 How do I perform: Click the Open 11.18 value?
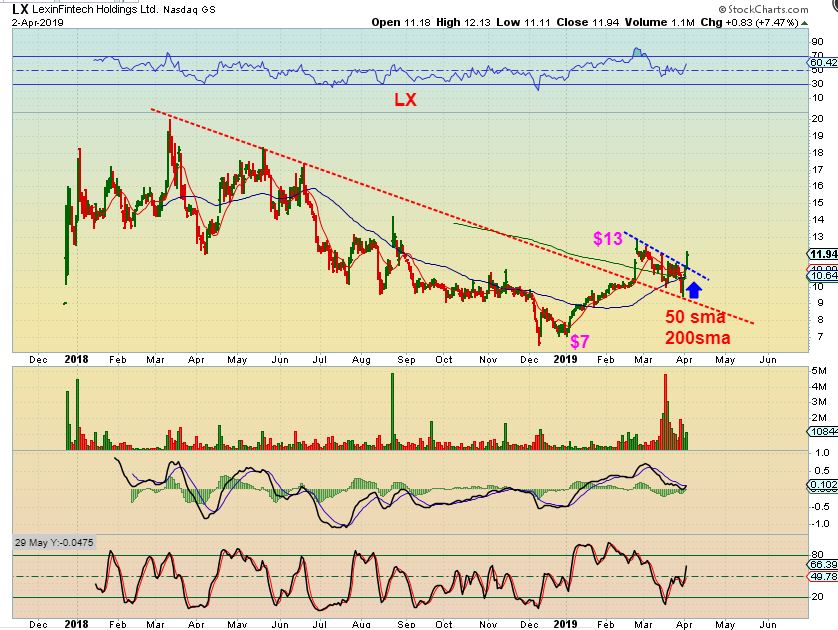[x=401, y=22]
